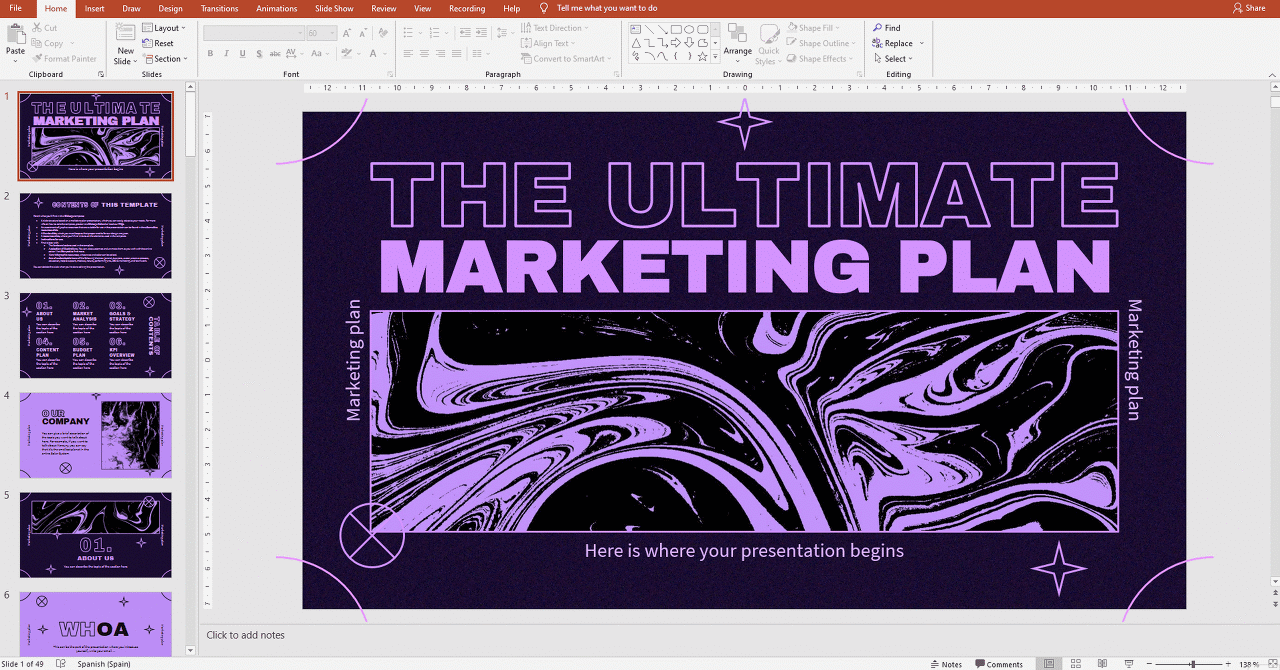The height and width of the screenshot is (670, 1280).
Task: Toggle bold formatting
Action: pos(211,54)
